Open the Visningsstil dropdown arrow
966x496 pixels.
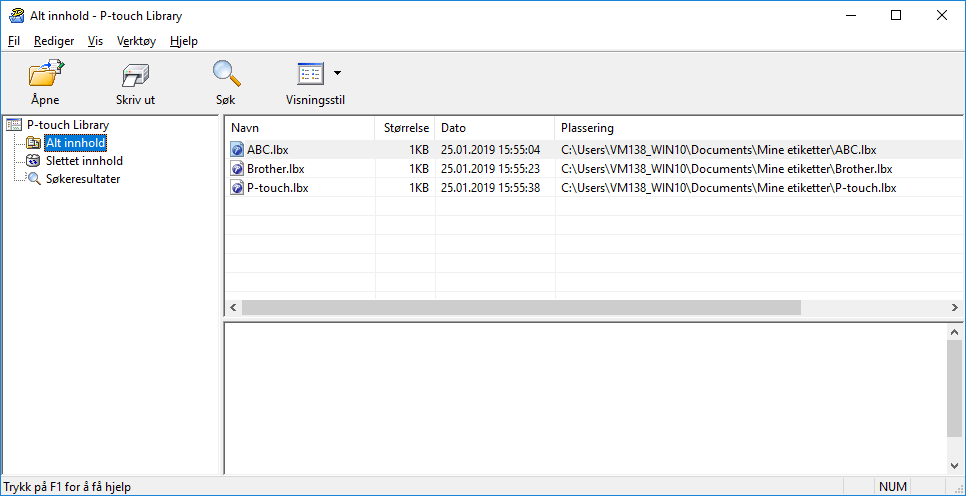coord(337,73)
